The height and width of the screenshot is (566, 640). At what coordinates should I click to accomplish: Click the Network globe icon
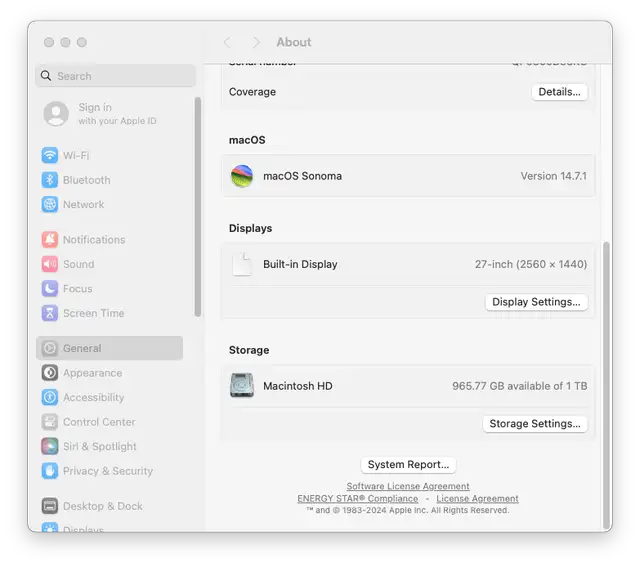(50, 204)
